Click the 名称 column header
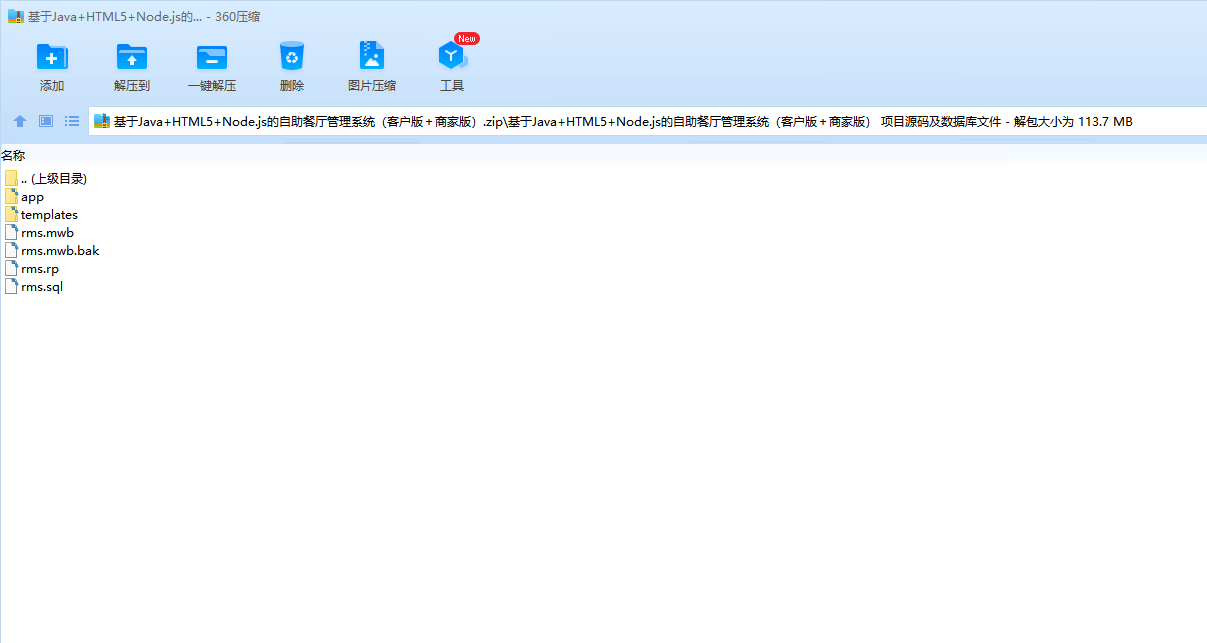 click(x=13, y=155)
